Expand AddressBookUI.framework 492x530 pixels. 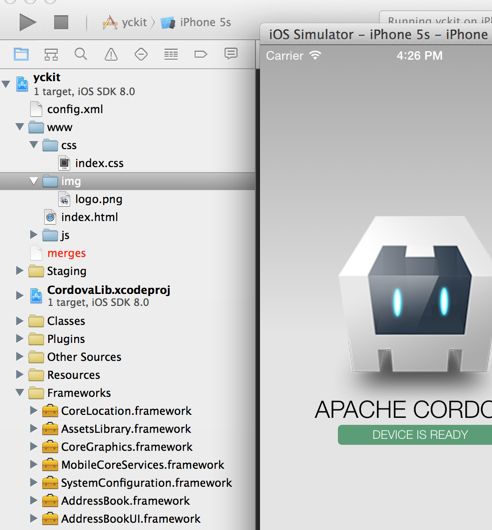[33, 518]
